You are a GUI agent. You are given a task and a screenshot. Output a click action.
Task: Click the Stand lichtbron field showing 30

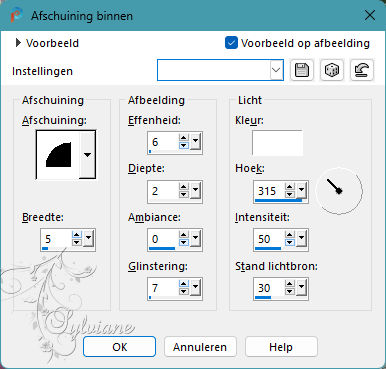[269, 287]
